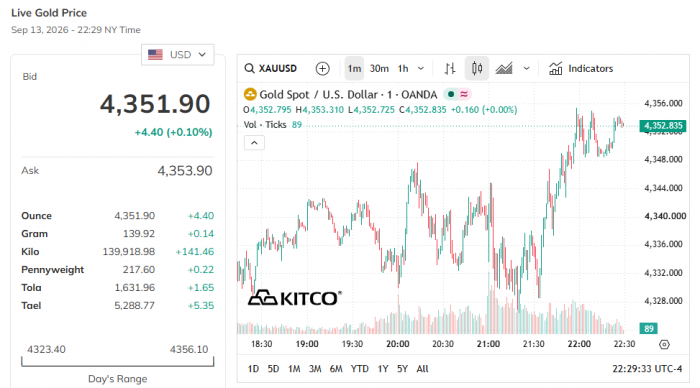
Task: Click the Vol · Ticks indicator label
Action: click(265, 125)
